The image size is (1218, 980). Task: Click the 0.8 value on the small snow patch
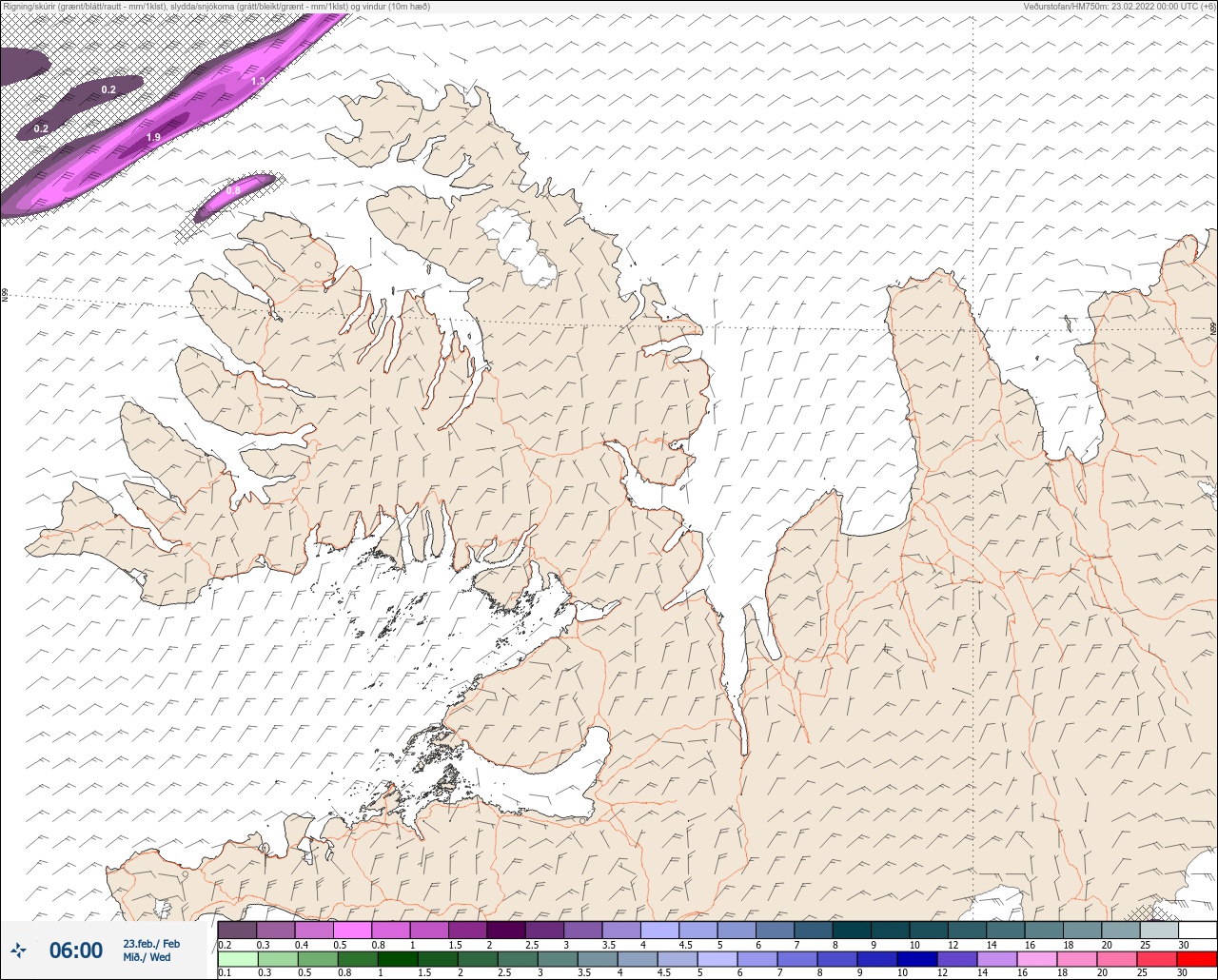(233, 190)
